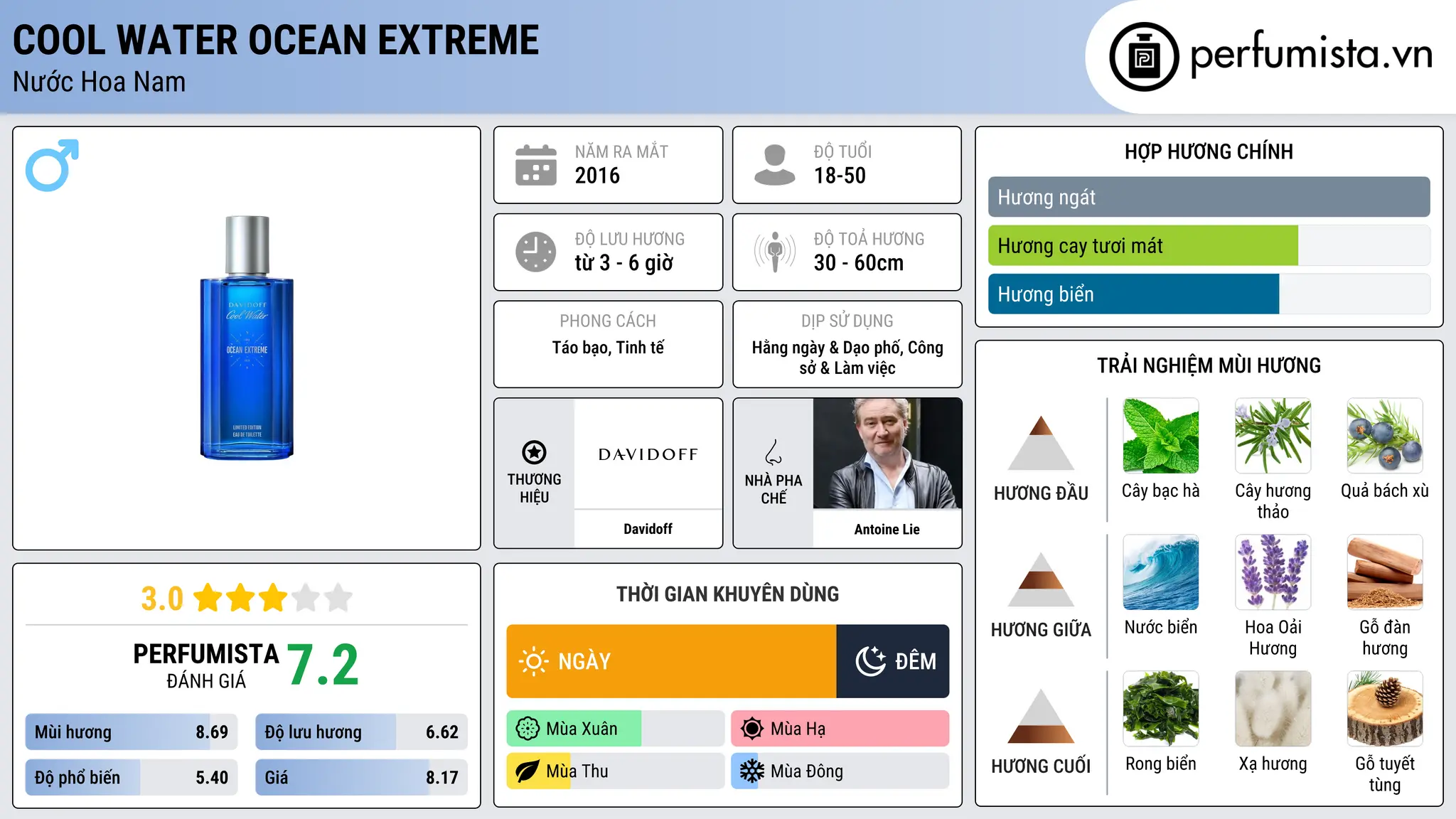Click the base-note pyramid icon above Hương cuối

point(1041,716)
